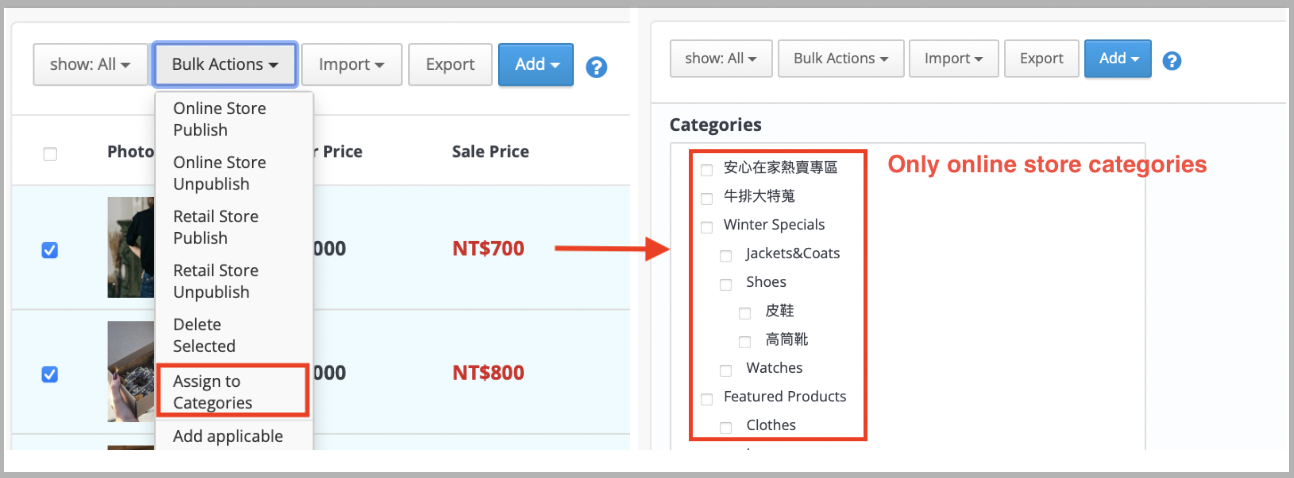The width and height of the screenshot is (1294, 478).
Task: Click the help question mark icon in right panel
Action: pos(1172,60)
